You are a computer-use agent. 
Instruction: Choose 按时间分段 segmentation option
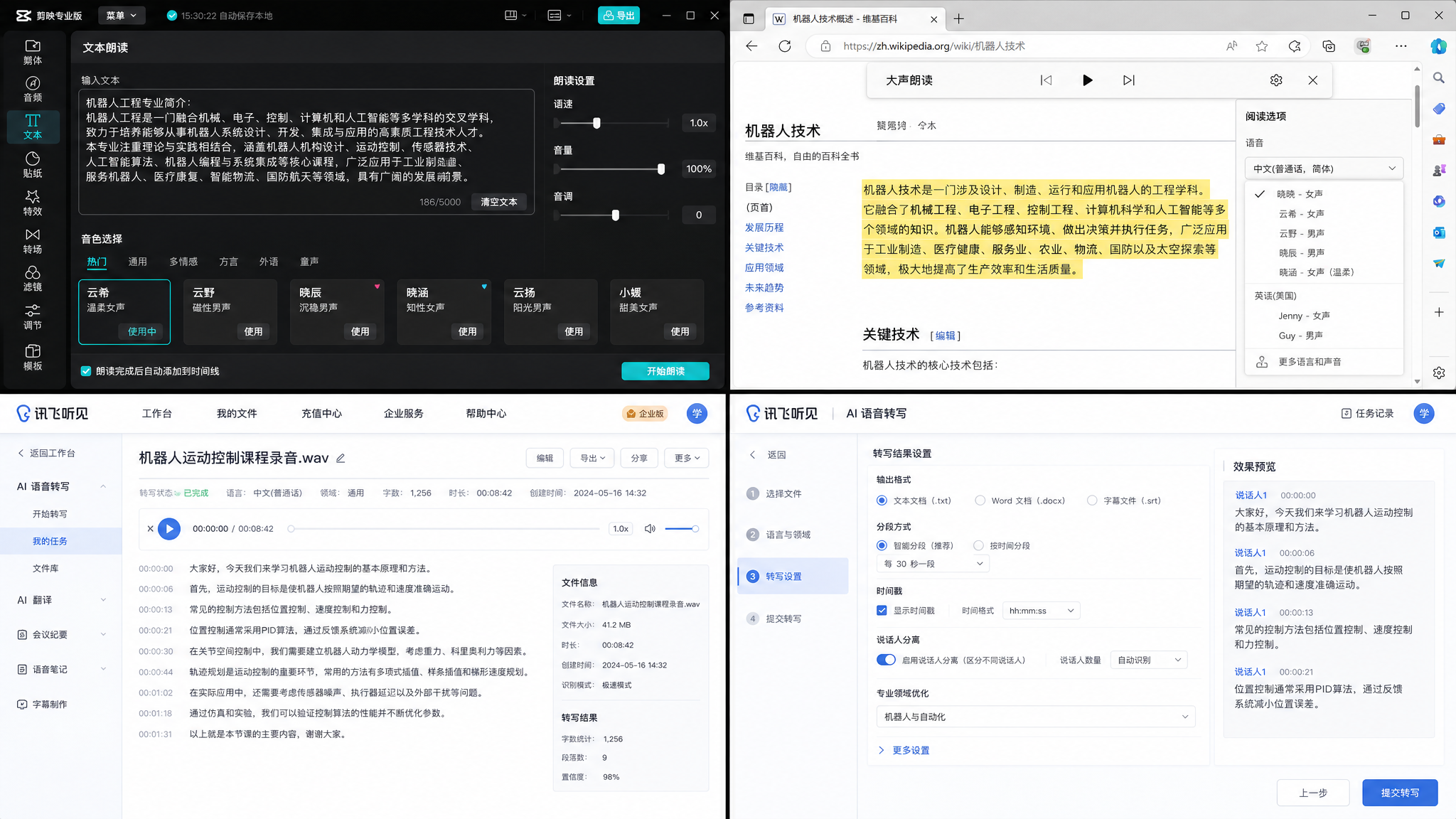(x=978, y=546)
